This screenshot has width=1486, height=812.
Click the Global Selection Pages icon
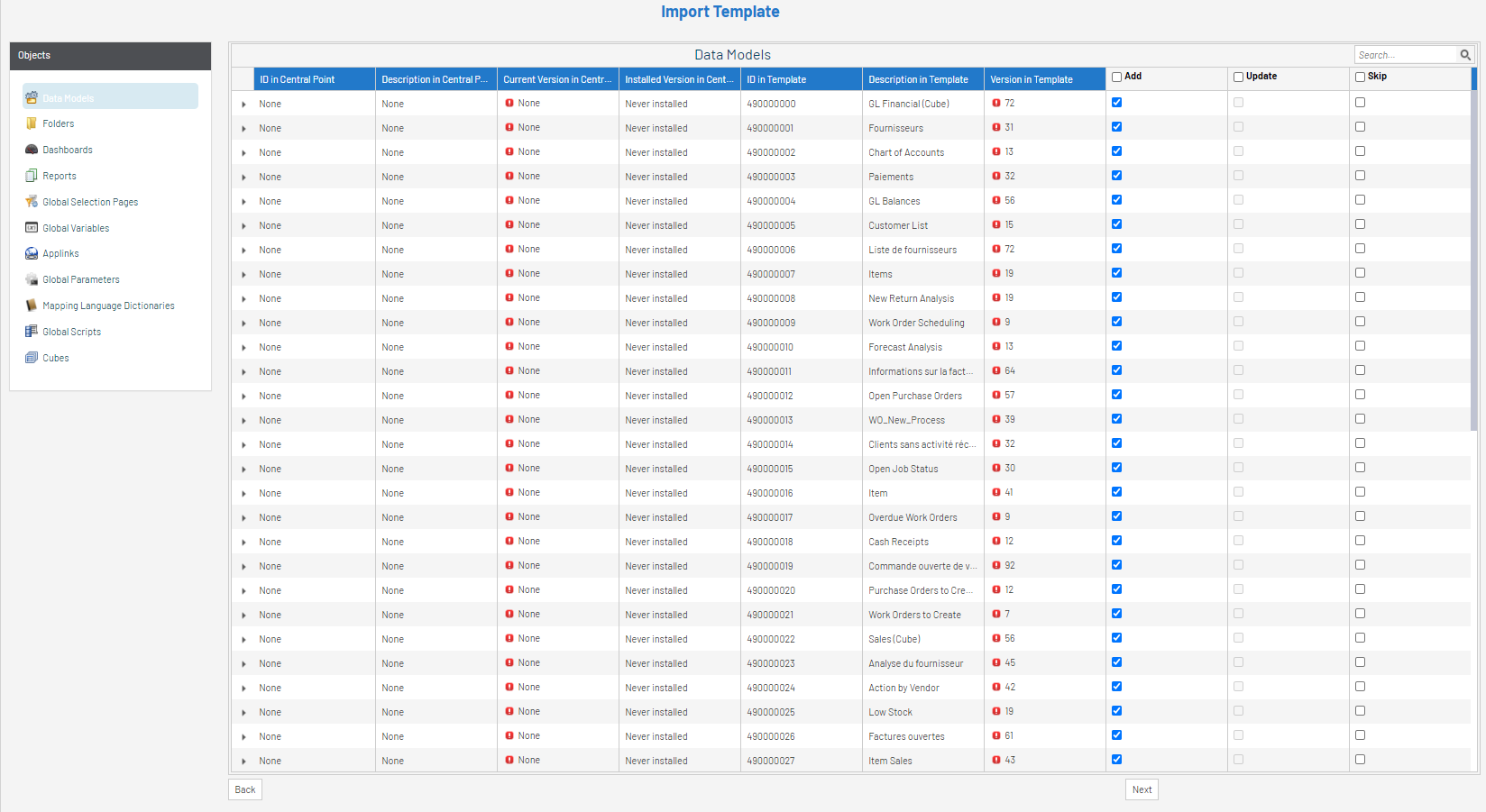tap(32, 202)
